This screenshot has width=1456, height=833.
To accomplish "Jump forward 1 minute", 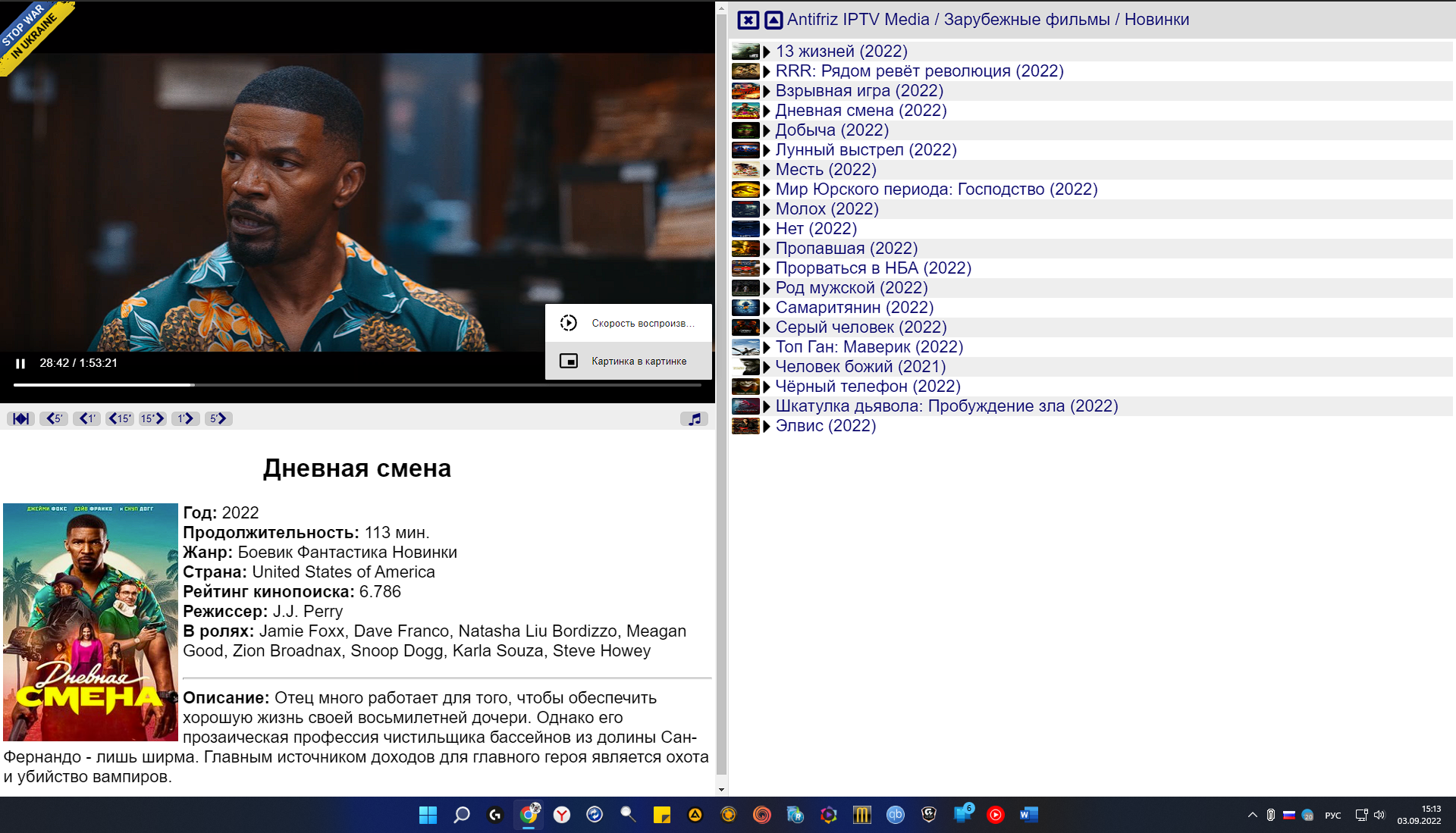I will pos(185,418).
